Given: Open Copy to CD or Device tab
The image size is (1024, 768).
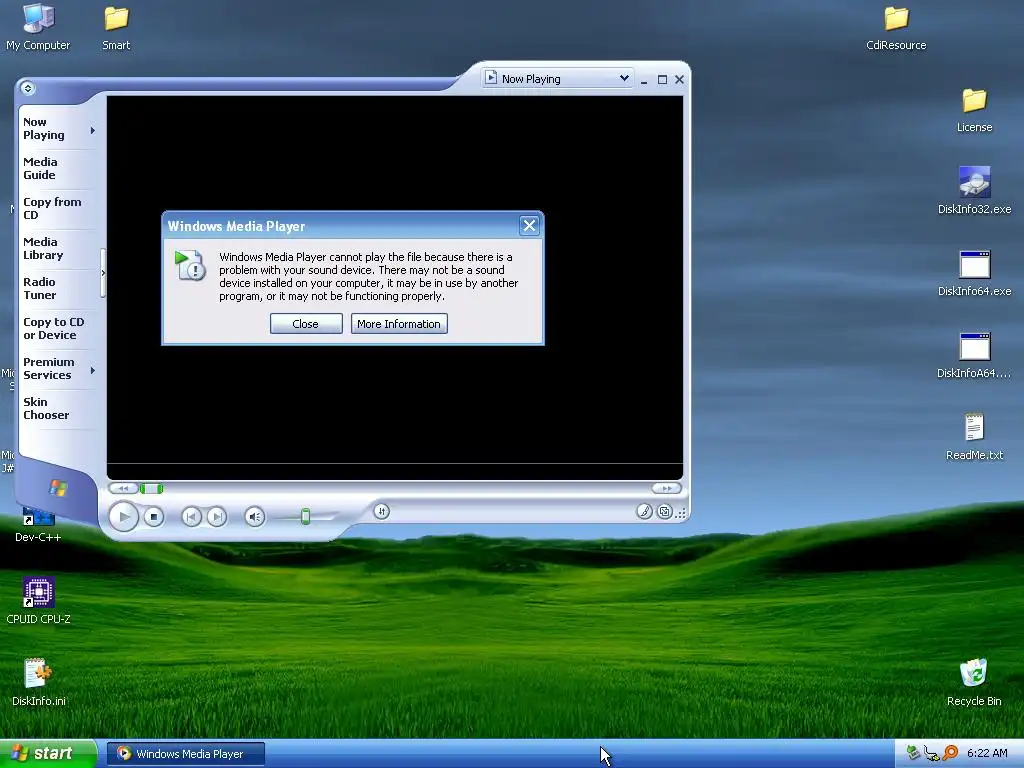Looking at the screenshot, I should (x=54, y=328).
